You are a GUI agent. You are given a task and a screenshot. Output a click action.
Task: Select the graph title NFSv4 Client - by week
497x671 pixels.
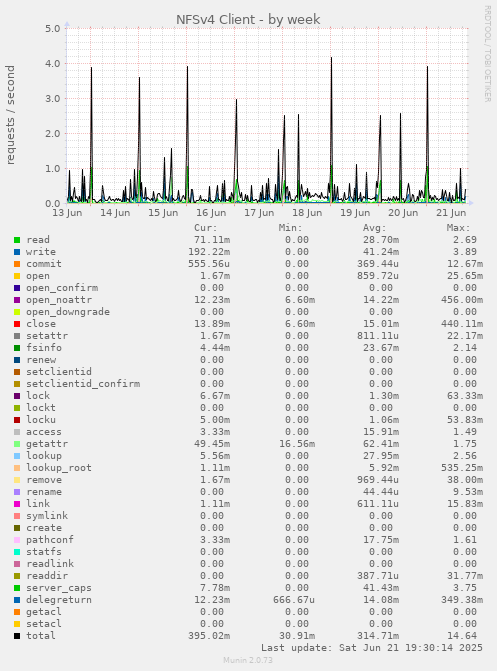click(248, 19)
